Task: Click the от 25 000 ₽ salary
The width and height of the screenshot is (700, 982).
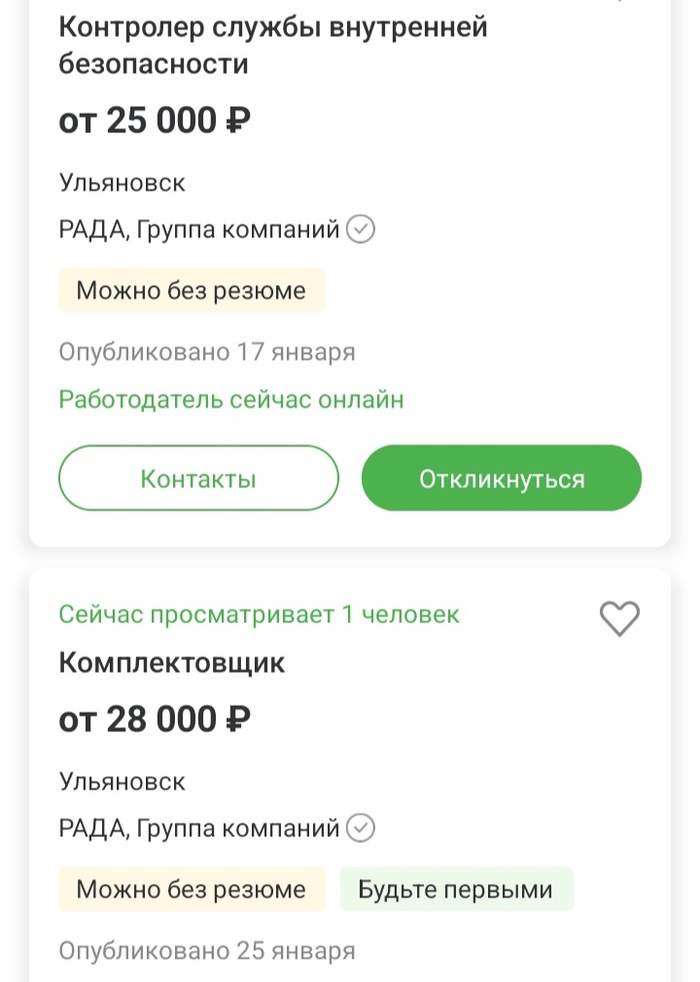Action: [x=155, y=121]
